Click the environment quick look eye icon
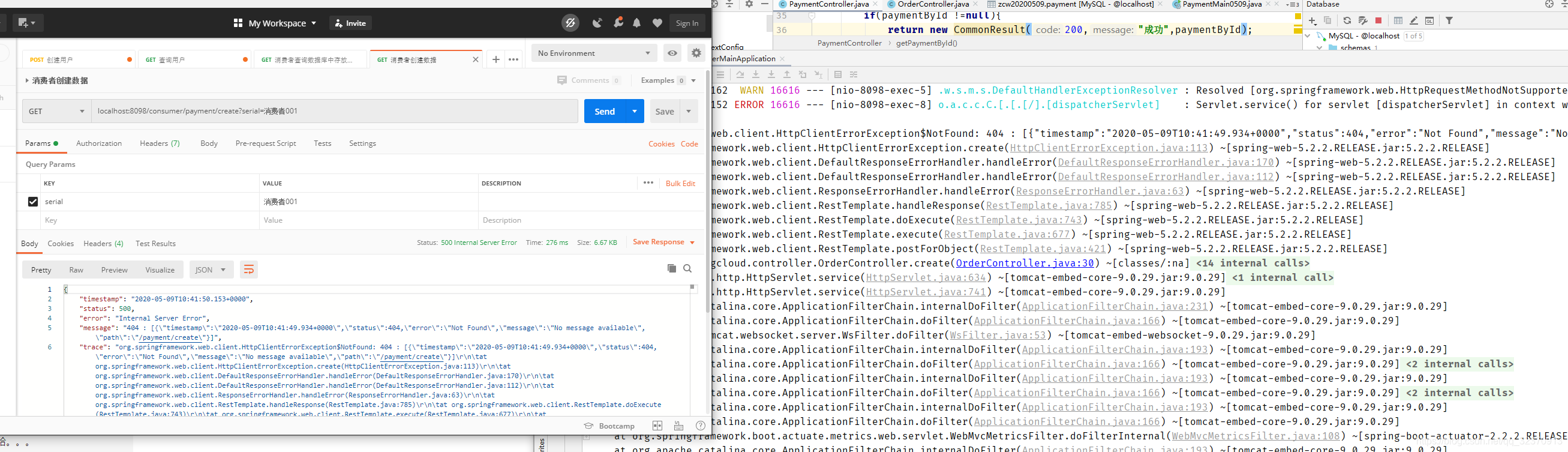This screenshot has width=1568, height=452. (x=672, y=53)
